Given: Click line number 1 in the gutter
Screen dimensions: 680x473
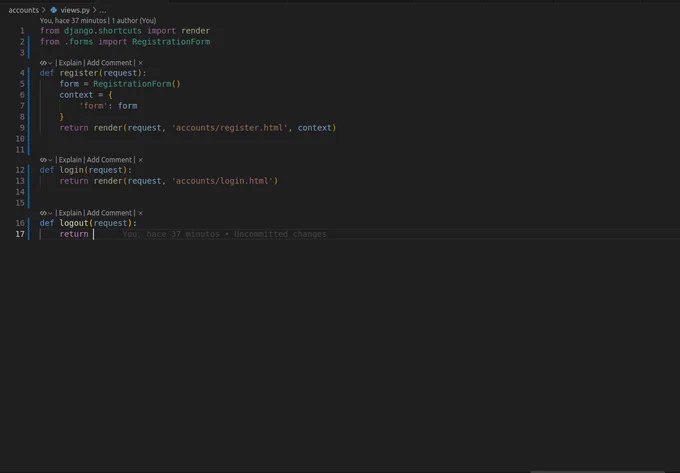Looking at the screenshot, I should 22,31.
